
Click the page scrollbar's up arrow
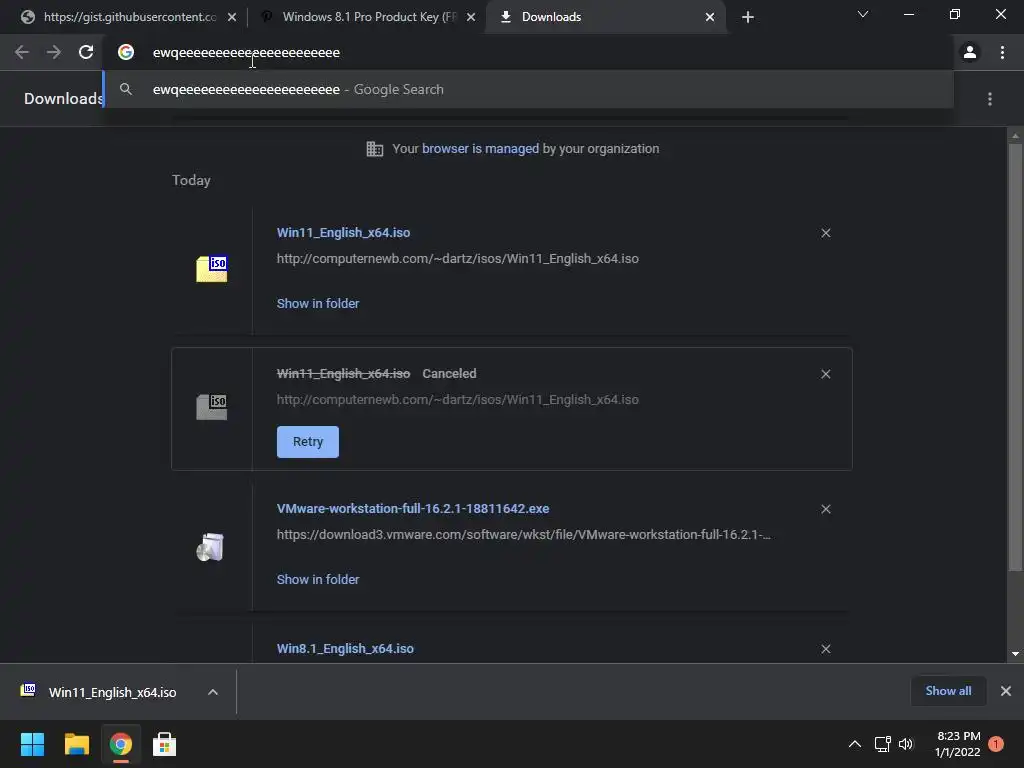point(1015,136)
